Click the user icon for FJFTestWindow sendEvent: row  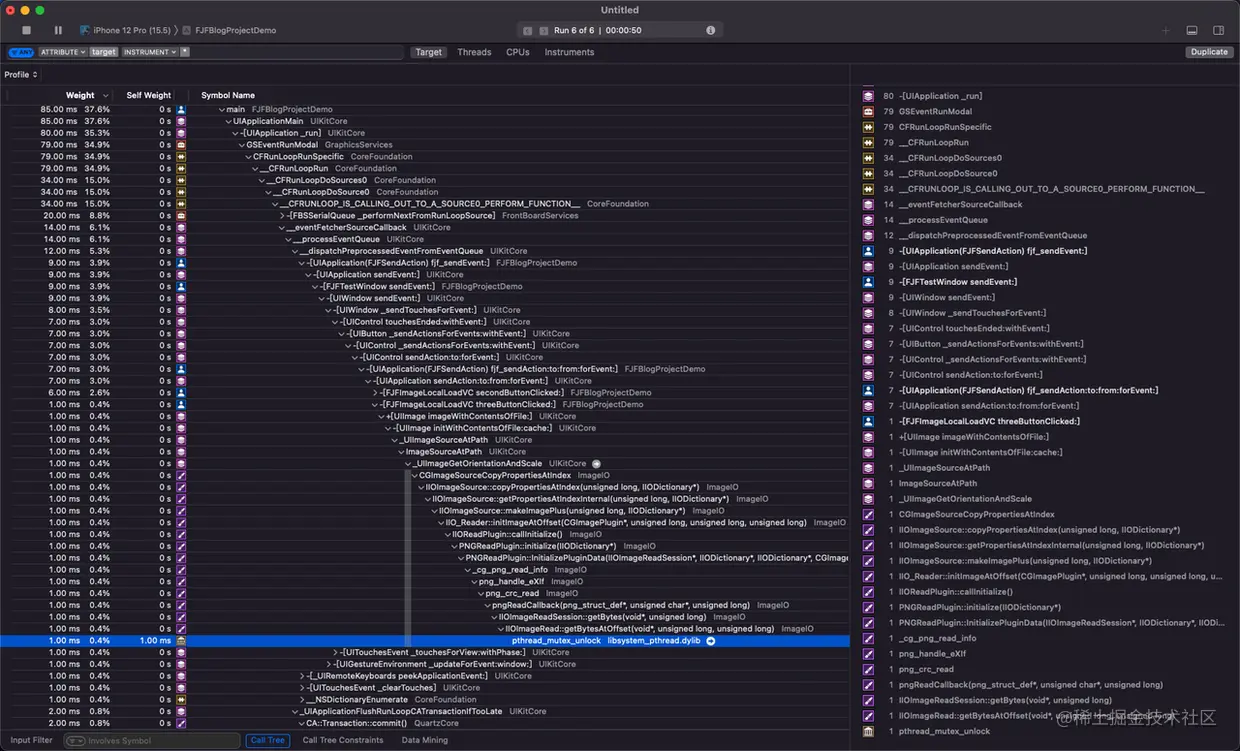[x=181, y=286]
